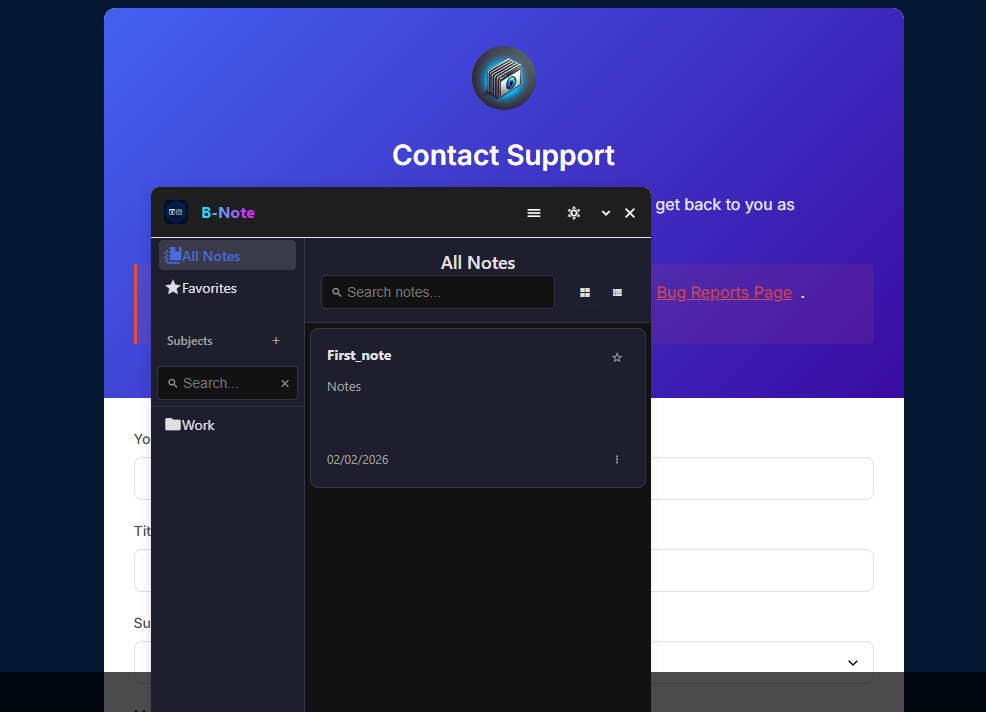Open the hamburger menu in B-Note header

(x=534, y=213)
